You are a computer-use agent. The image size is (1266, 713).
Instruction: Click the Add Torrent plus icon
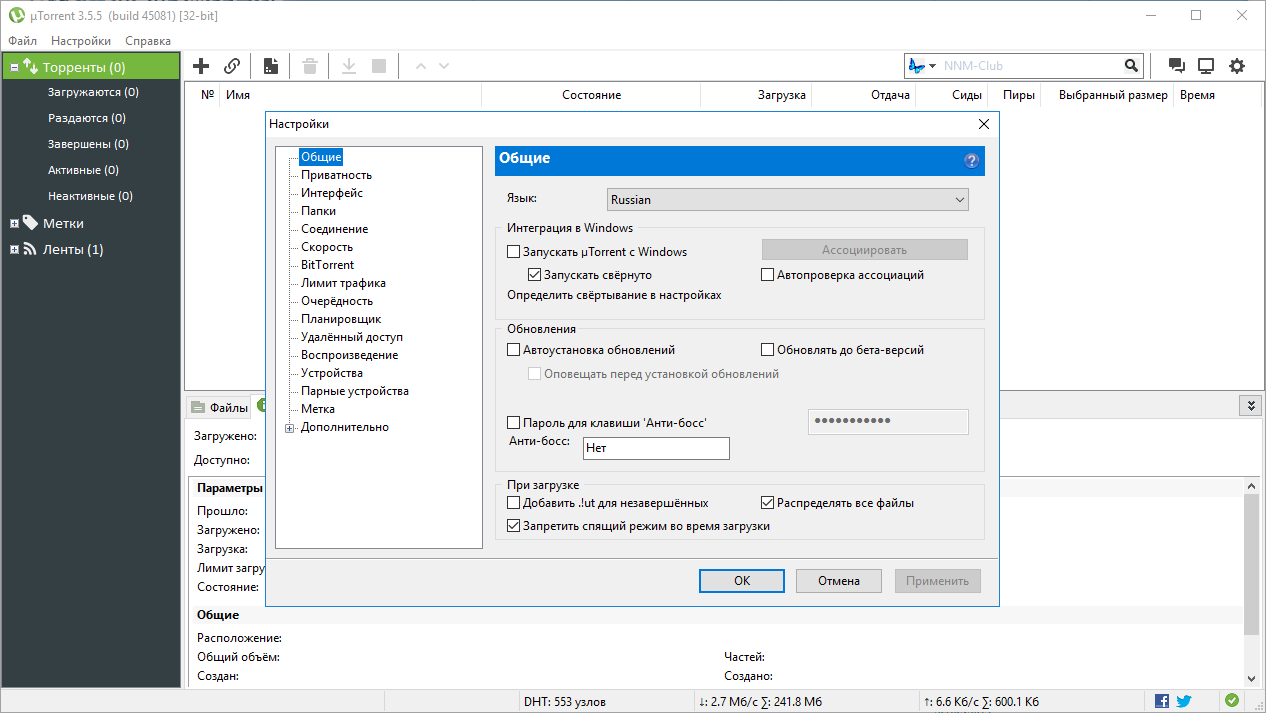point(201,66)
